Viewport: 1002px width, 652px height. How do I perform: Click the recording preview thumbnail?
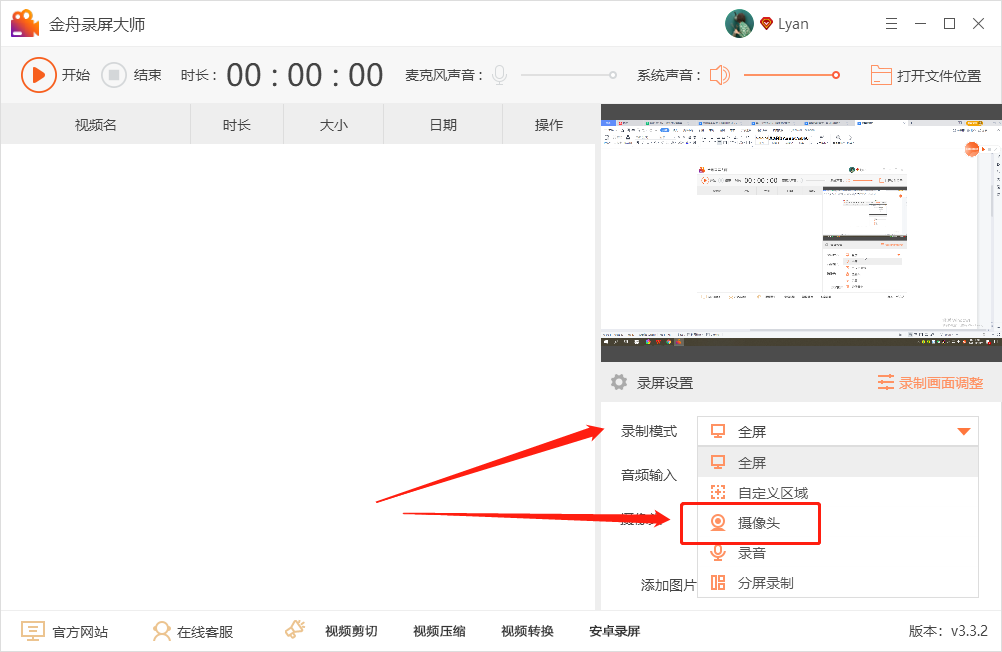[800, 232]
